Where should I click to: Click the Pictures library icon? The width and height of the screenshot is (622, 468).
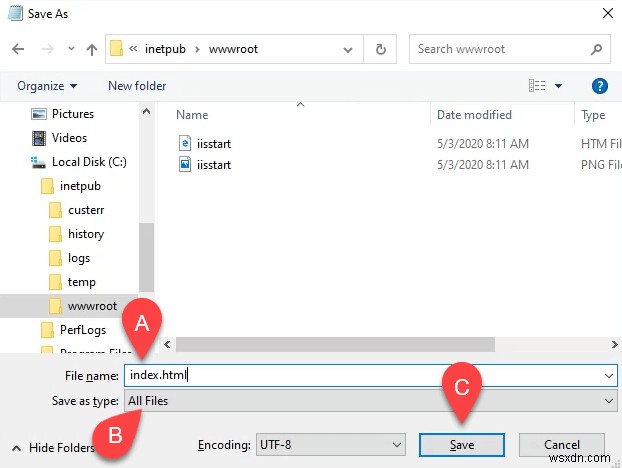[x=38, y=114]
